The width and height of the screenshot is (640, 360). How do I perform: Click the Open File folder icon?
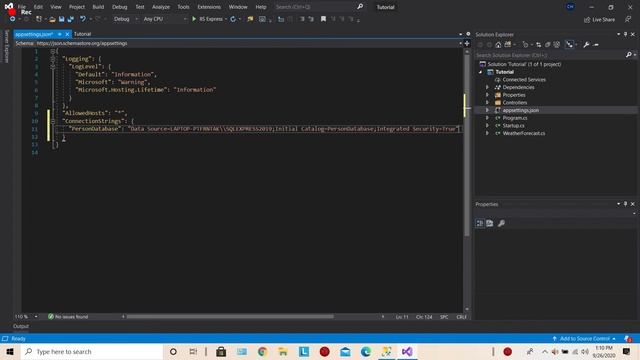tap(52, 19)
